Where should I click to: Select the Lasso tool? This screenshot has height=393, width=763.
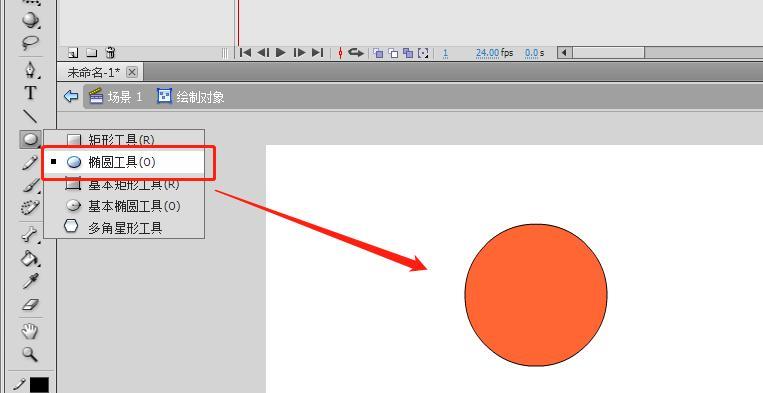click(30, 43)
